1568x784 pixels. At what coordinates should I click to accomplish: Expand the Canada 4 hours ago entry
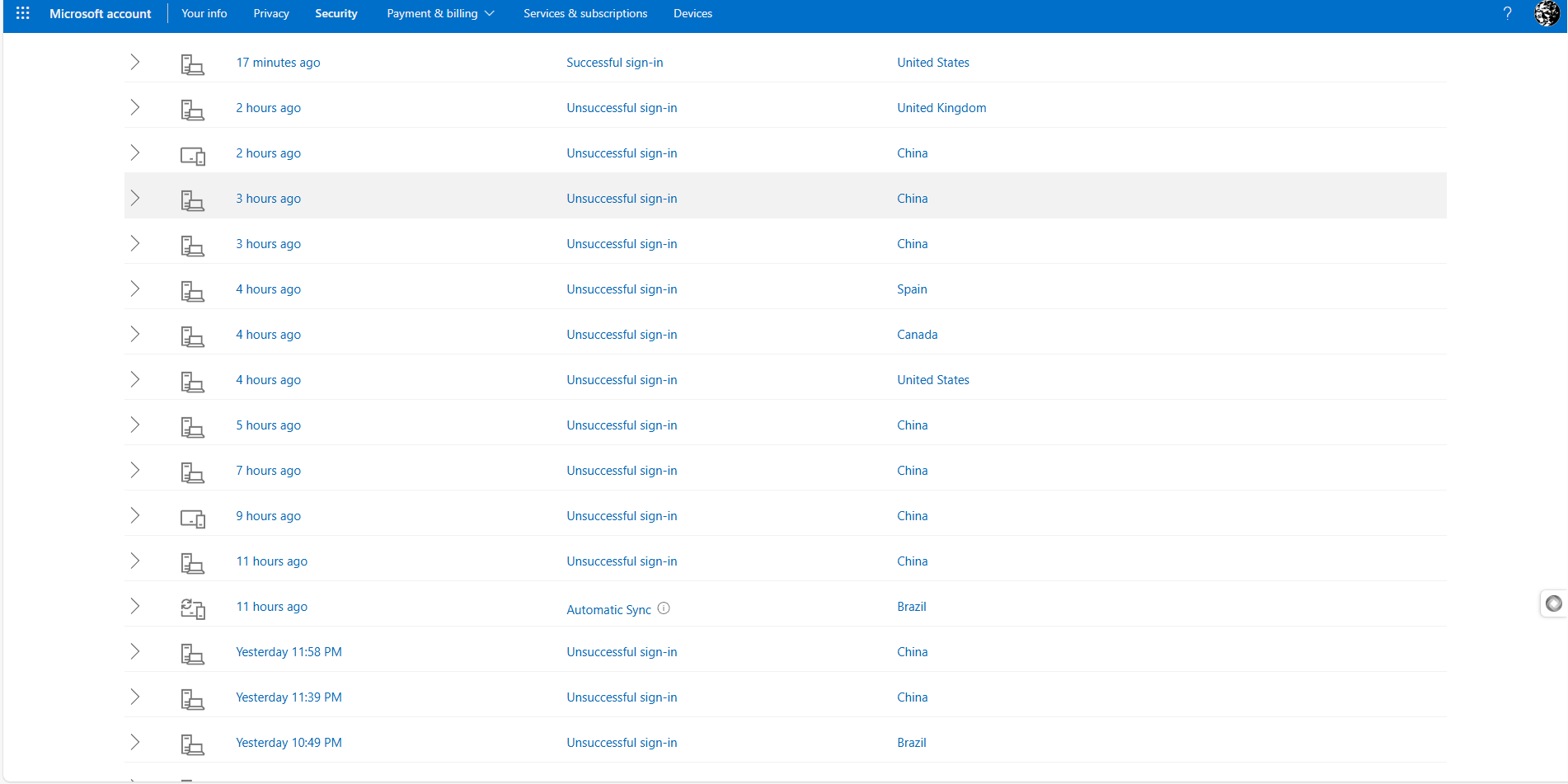click(x=135, y=334)
